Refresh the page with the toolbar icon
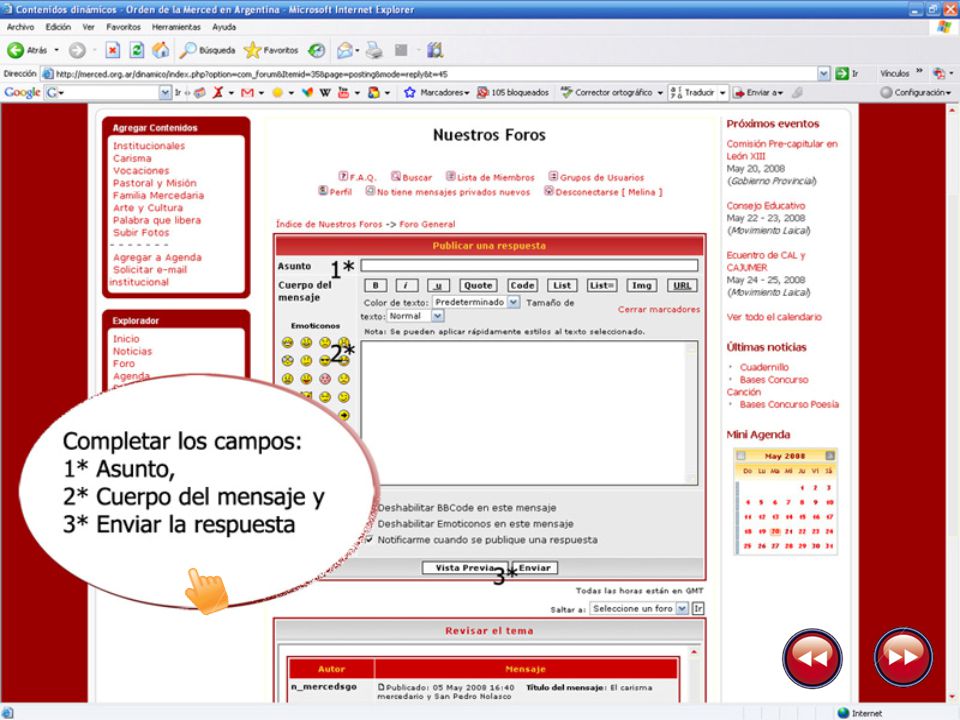 [137, 50]
